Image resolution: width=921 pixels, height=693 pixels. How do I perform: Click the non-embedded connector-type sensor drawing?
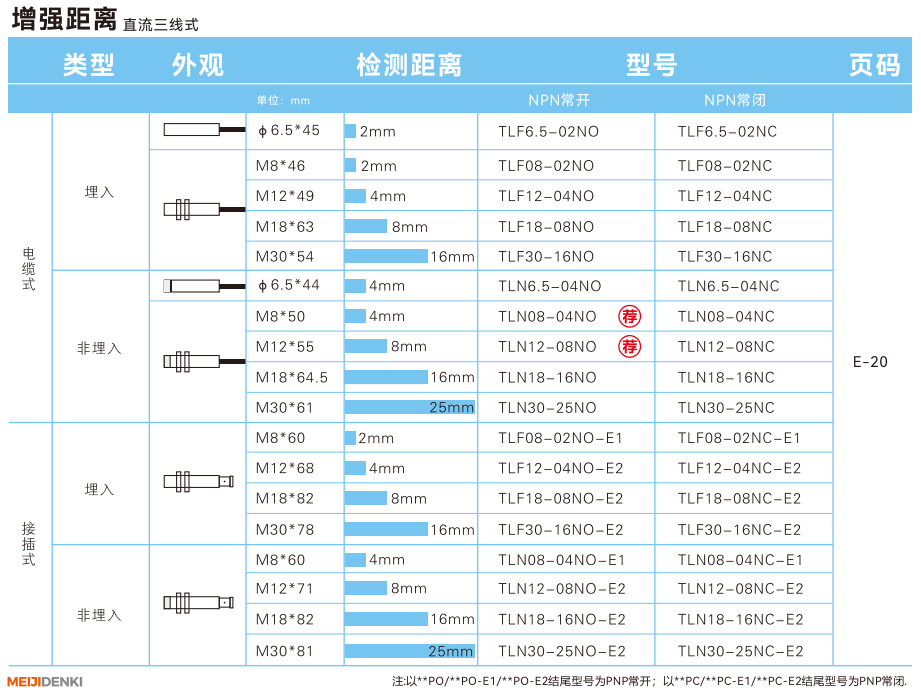(x=199, y=603)
